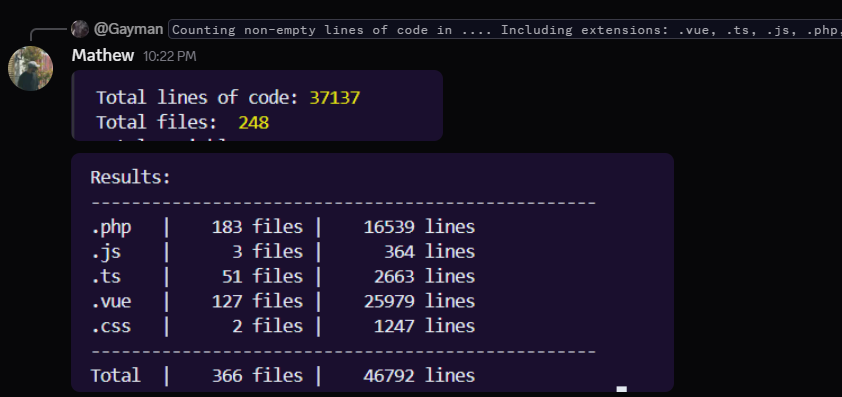Screen dimensions: 842x397
Task: Select the yellow value 248
Action: [253, 122]
